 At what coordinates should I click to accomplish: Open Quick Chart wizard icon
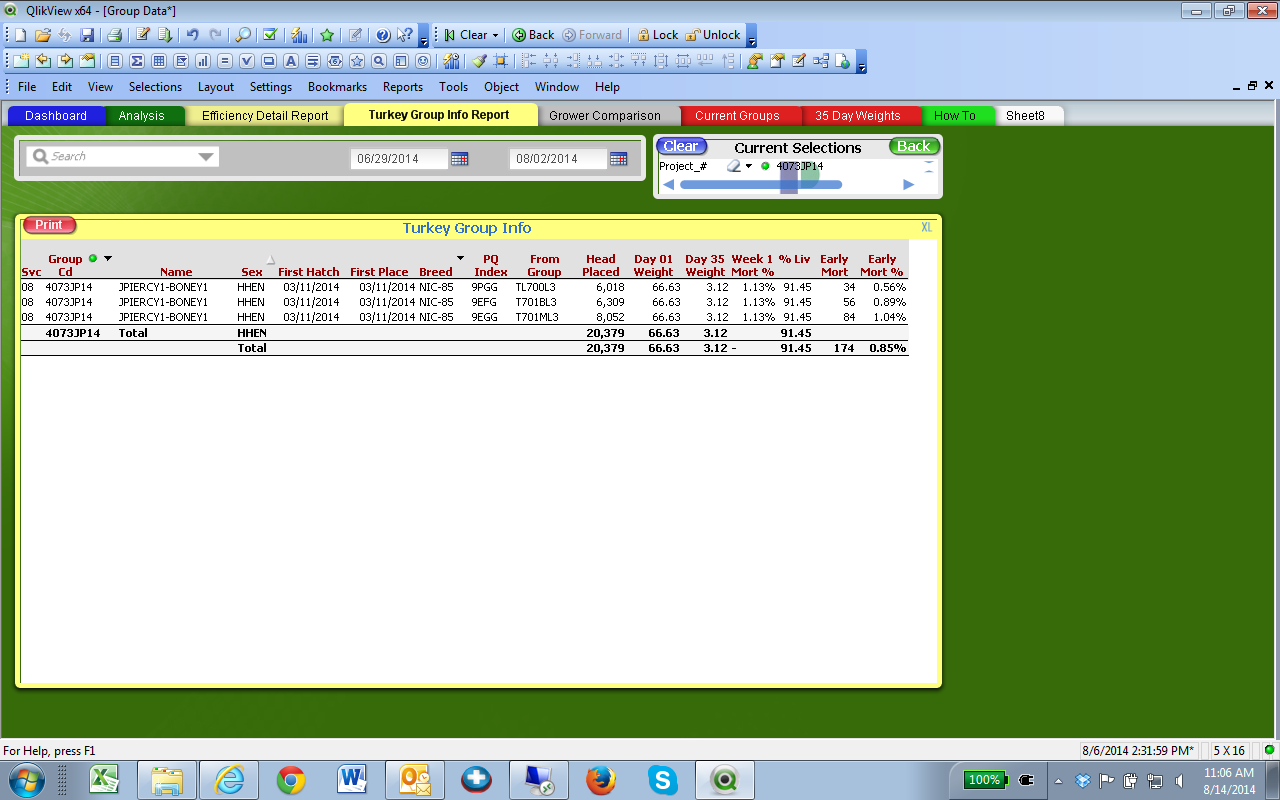(299, 35)
